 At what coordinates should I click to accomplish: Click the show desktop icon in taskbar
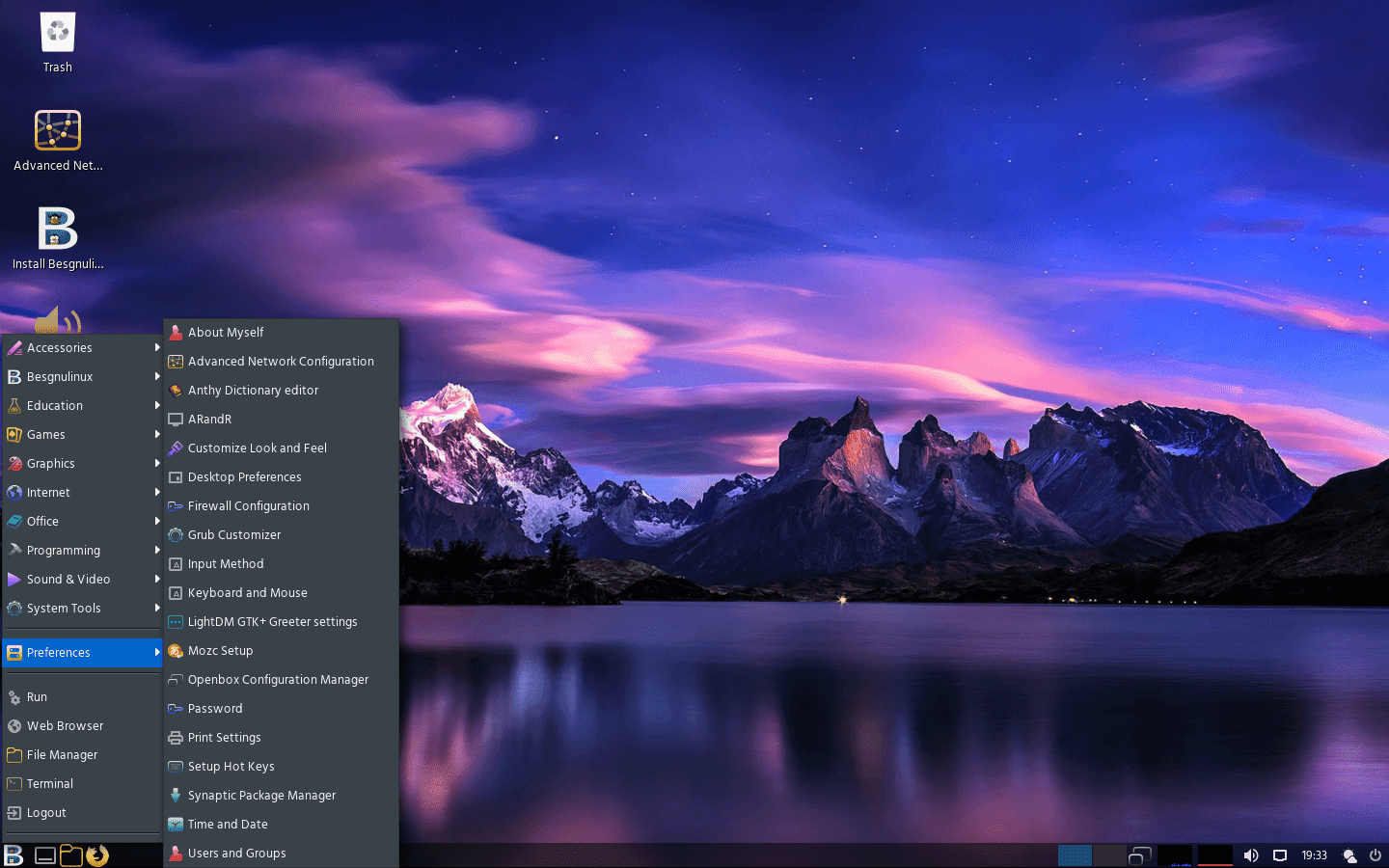pos(45,855)
